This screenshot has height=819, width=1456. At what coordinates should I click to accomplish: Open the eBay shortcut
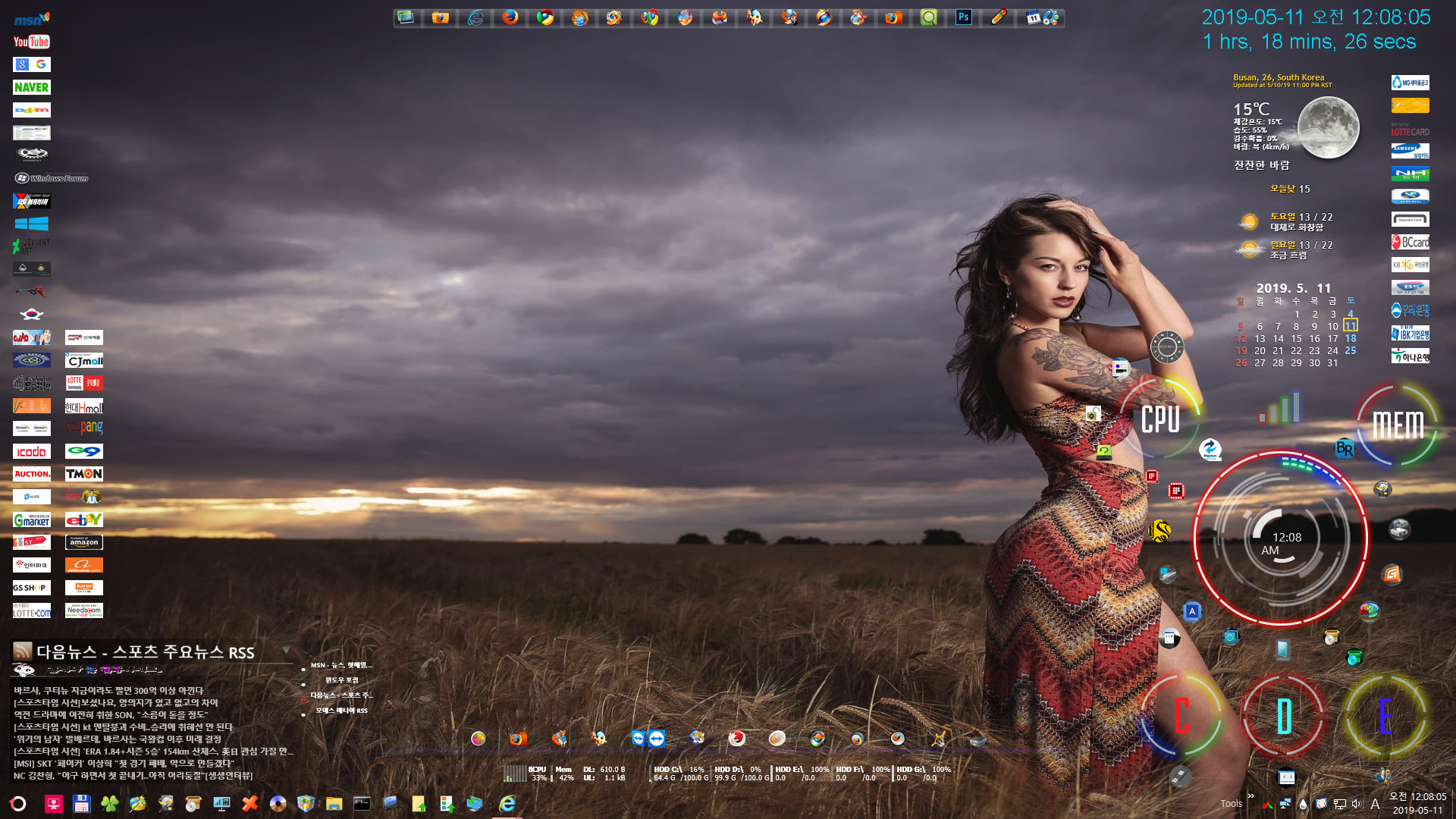[84, 519]
